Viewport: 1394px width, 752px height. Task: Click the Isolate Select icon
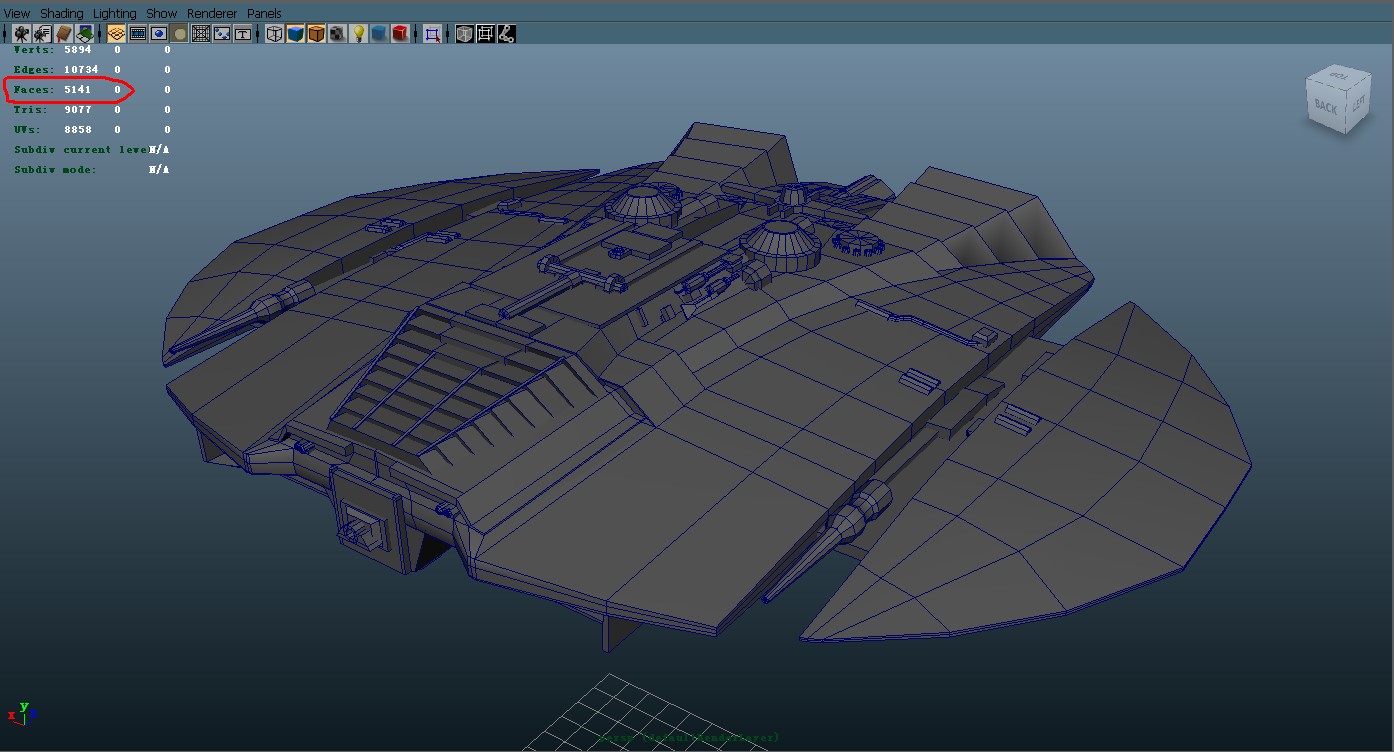[432, 34]
